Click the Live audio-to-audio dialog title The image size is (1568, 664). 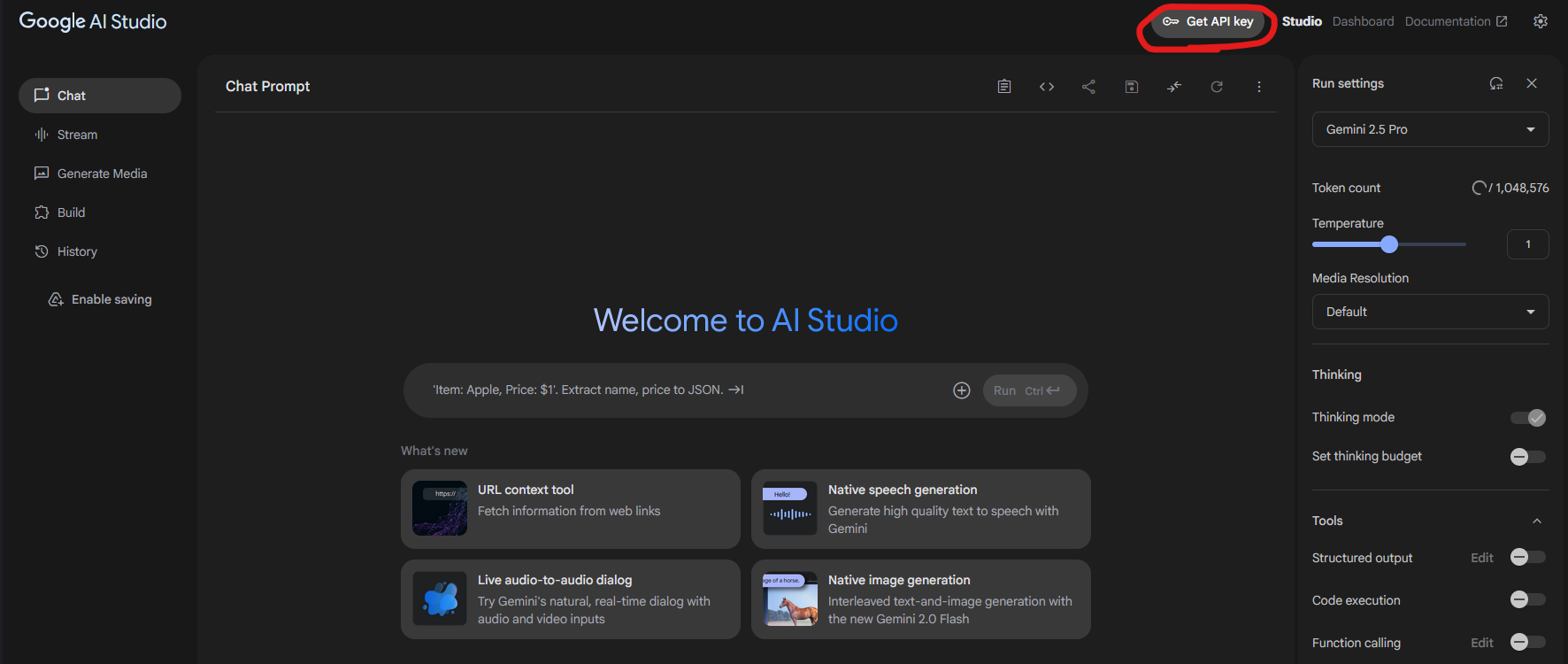pyautogui.click(x=555, y=580)
